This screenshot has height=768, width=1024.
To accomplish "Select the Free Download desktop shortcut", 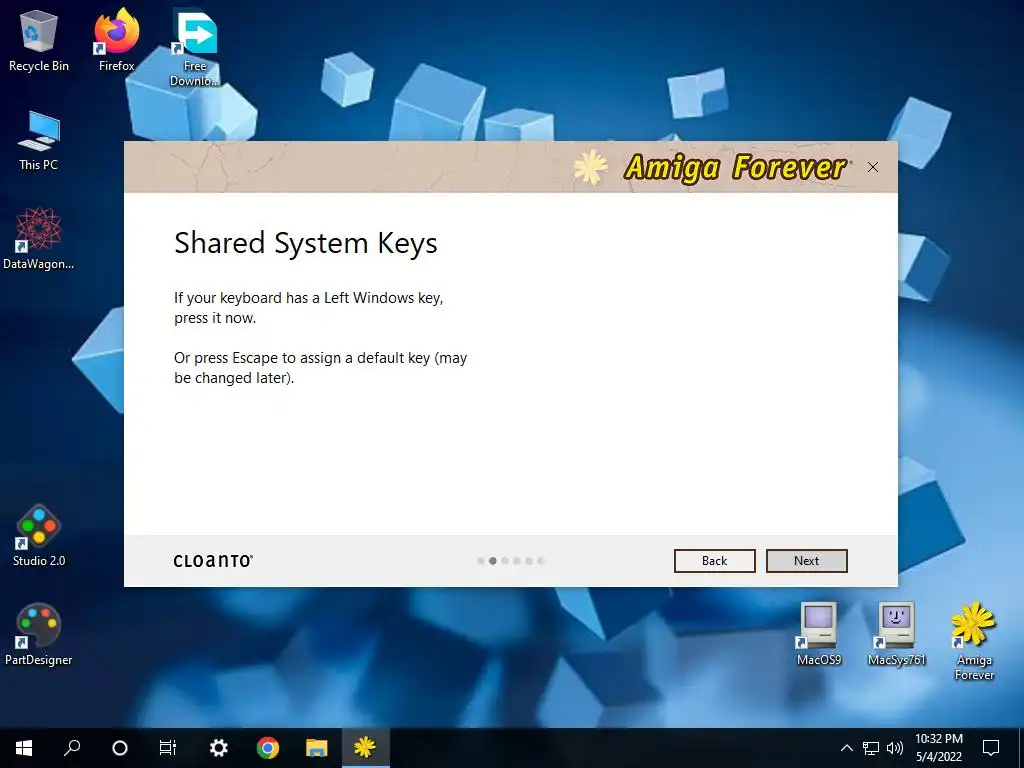I will pos(195,48).
